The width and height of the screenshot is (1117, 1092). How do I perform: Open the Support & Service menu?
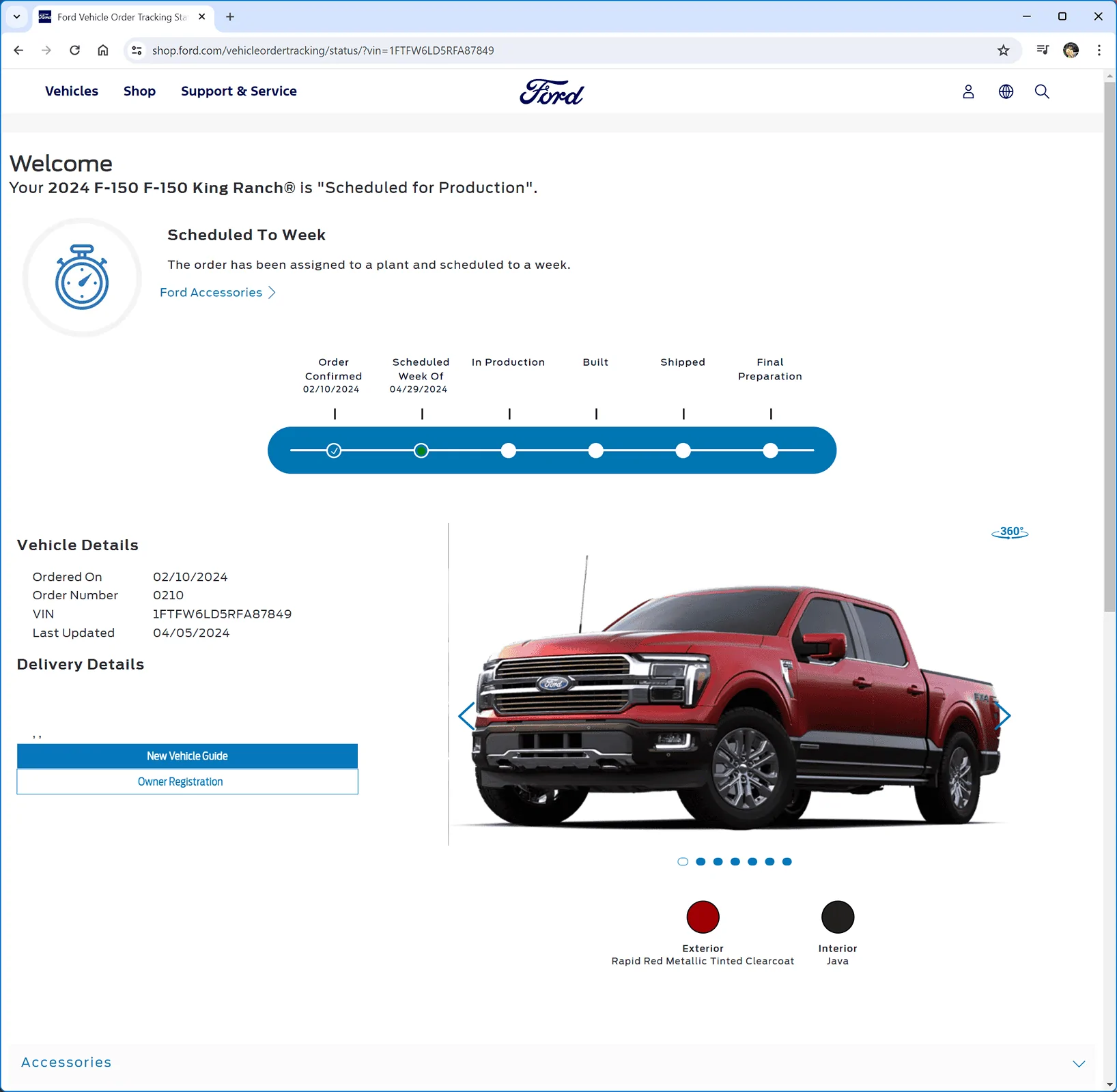(x=239, y=91)
